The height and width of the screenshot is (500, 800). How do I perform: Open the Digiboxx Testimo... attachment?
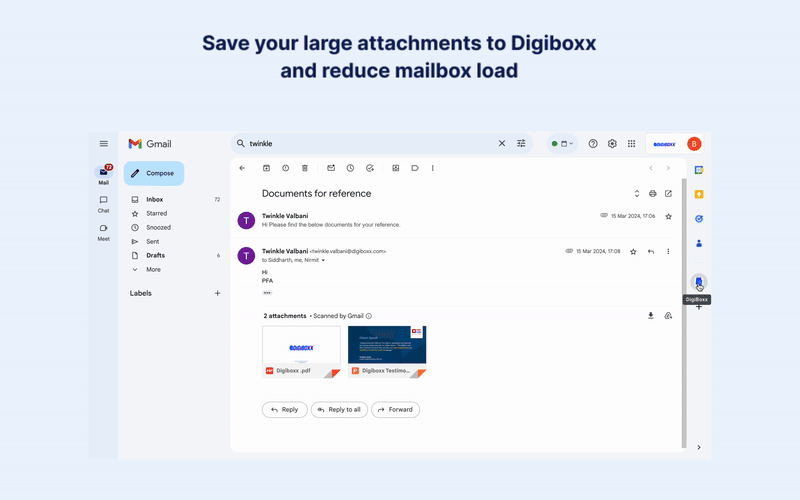pos(387,352)
